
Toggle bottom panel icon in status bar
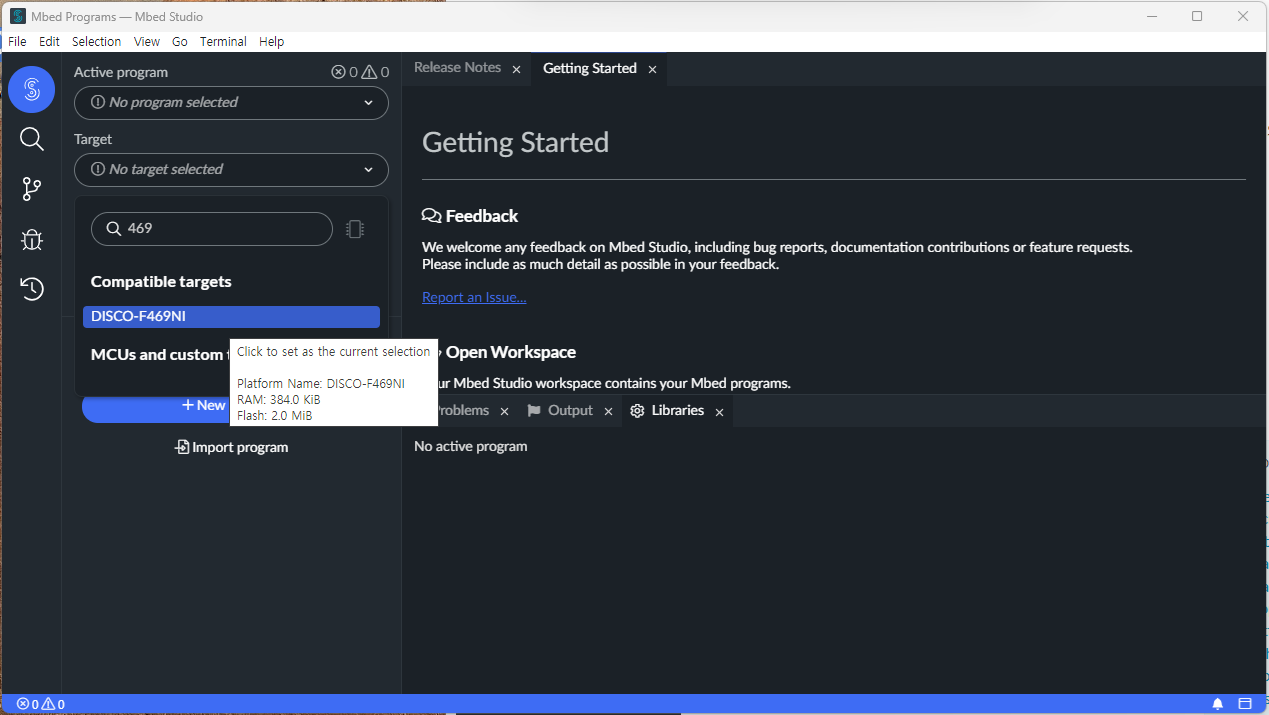(x=1245, y=704)
